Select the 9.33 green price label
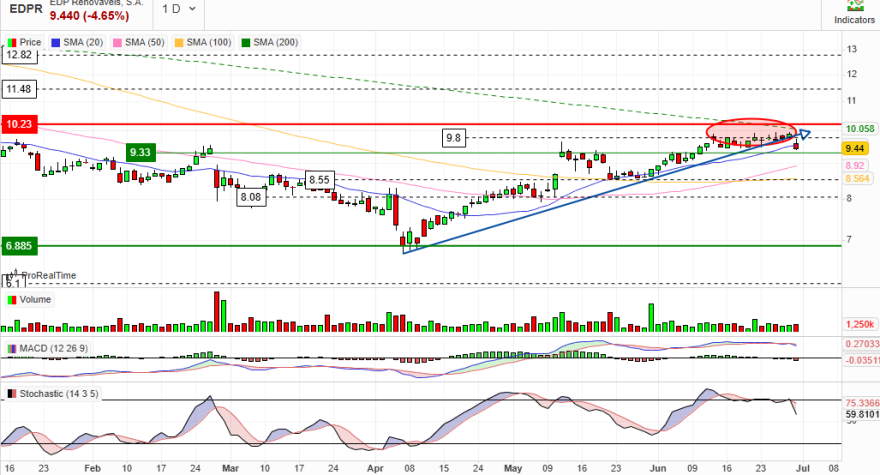The height and width of the screenshot is (475, 880). click(x=140, y=152)
